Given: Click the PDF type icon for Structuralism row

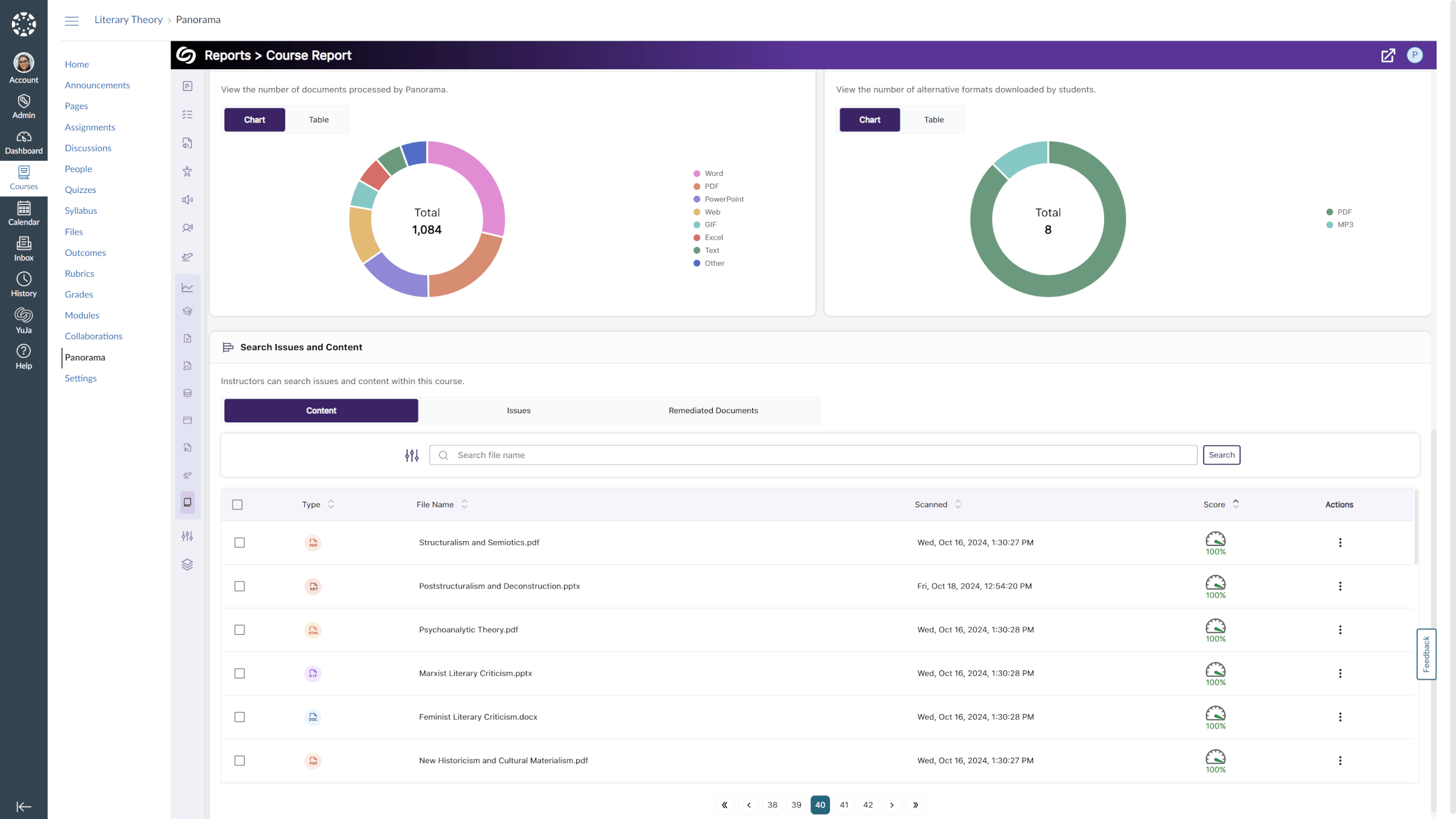Looking at the screenshot, I should coord(313,543).
